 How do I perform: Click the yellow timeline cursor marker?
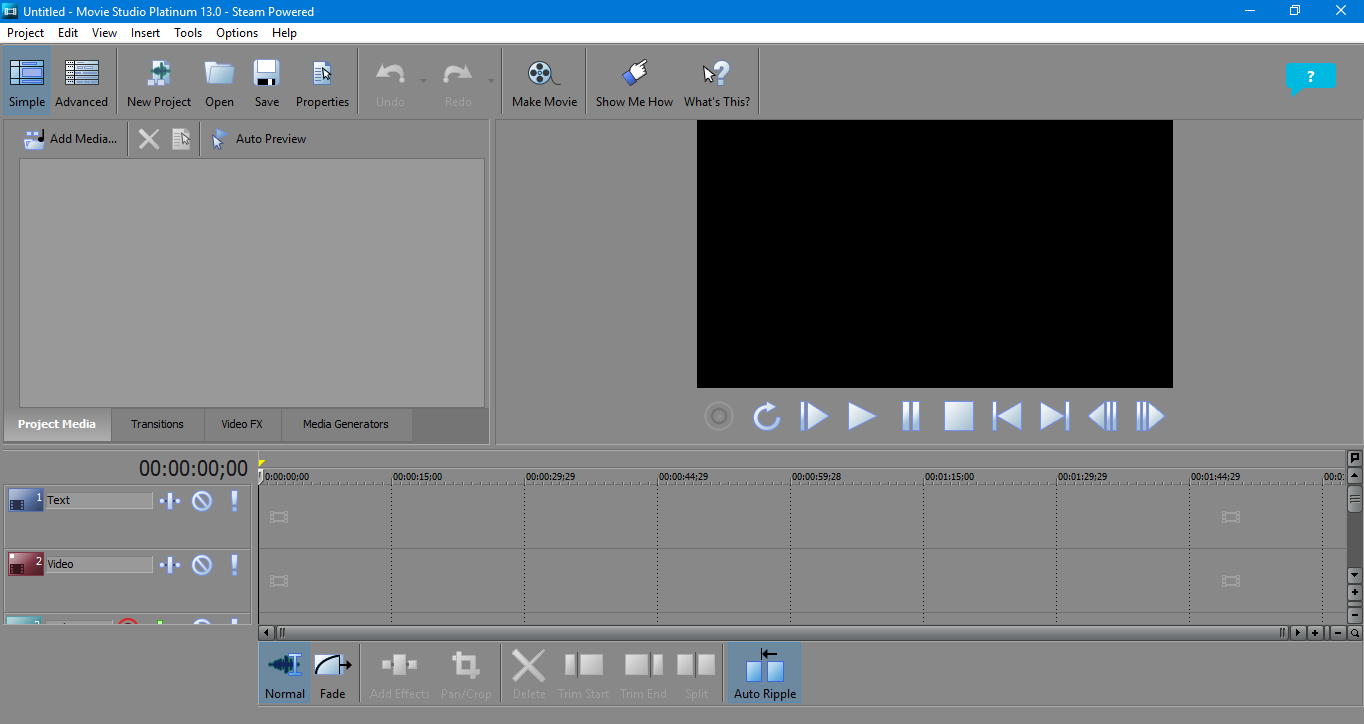tap(261, 463)
